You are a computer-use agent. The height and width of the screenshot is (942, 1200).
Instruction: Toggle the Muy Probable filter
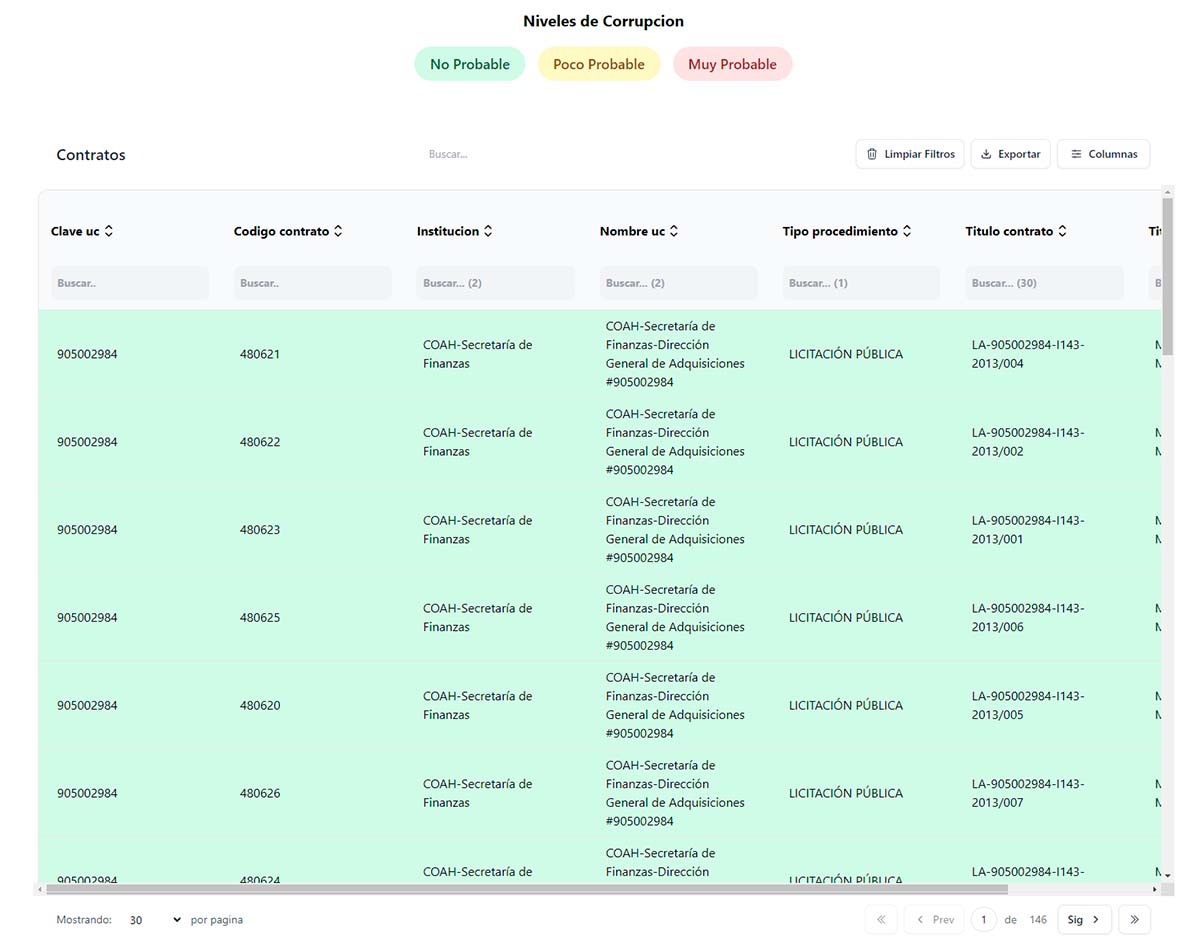(x=732, y=64)
